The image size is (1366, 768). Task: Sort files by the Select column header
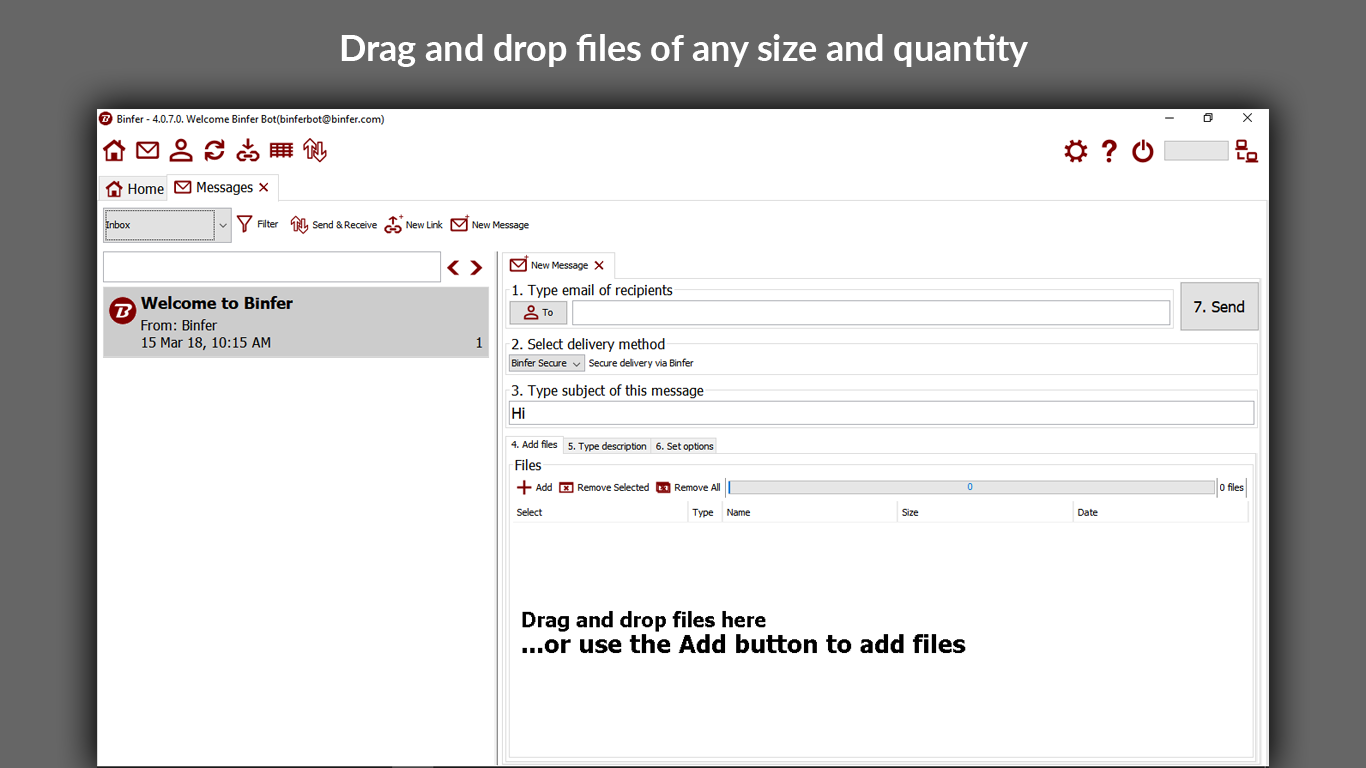click(x=600, y=513)
